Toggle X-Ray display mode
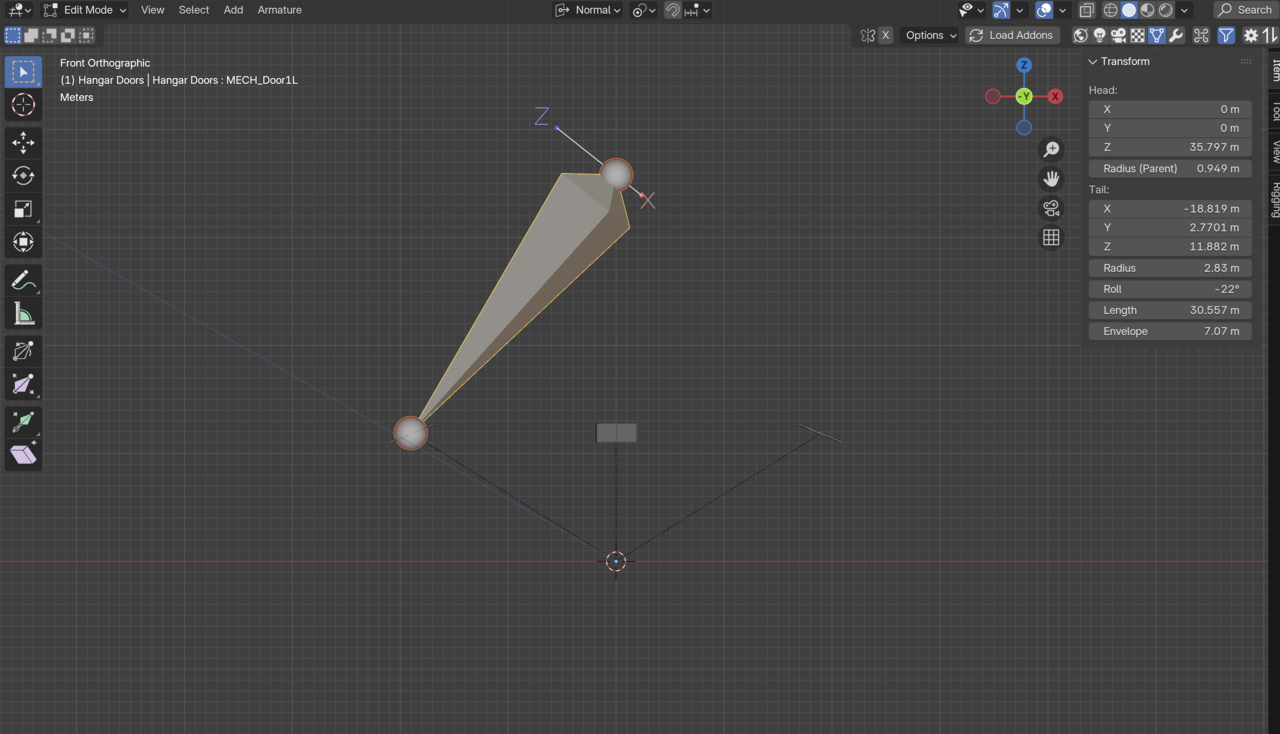 pyautogui.click(x=1087, y=10)
